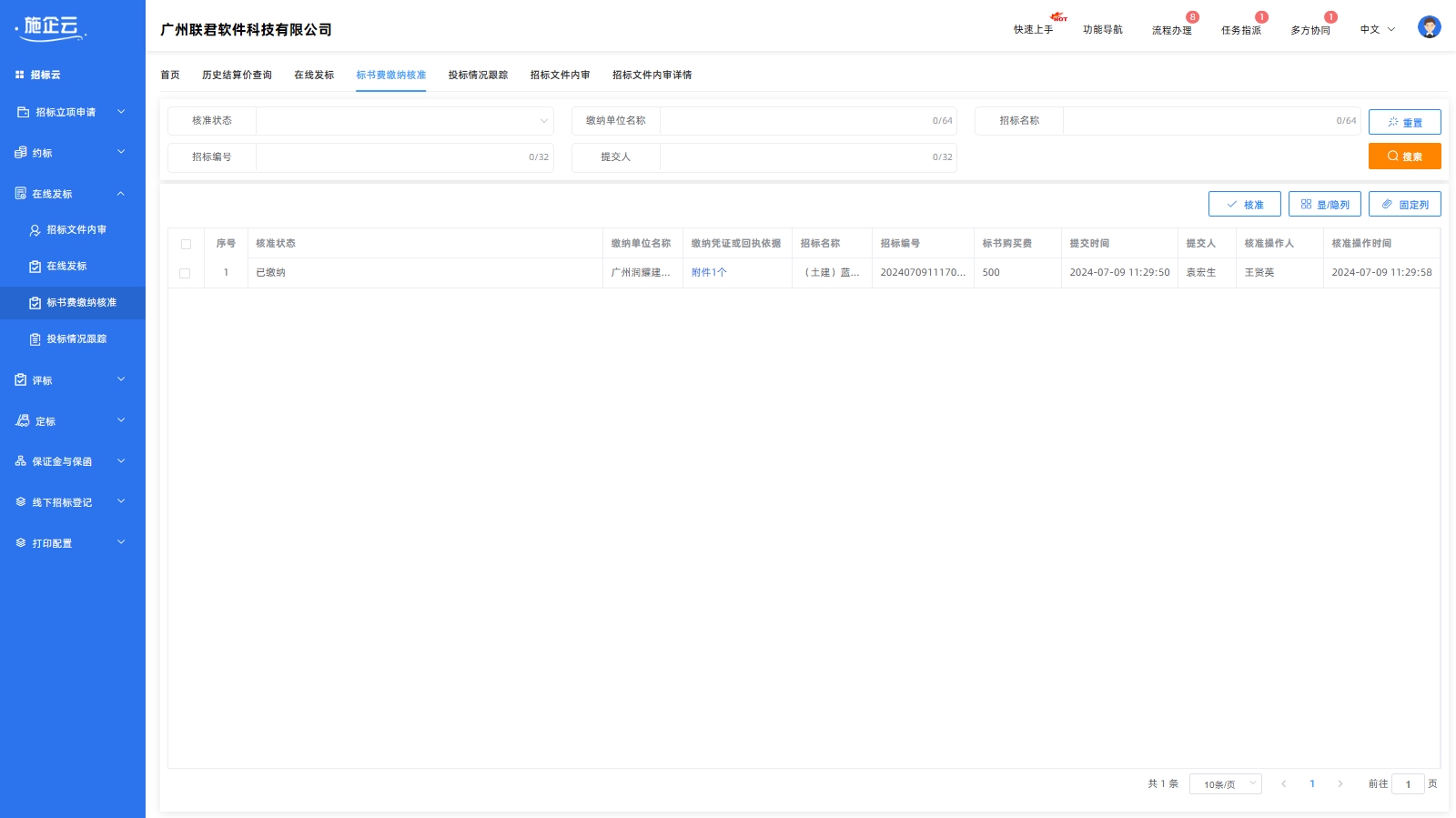Click page number 1 in pagination
The image size is (1456, 818).
pyautogui.click(x=1311, y=783)
